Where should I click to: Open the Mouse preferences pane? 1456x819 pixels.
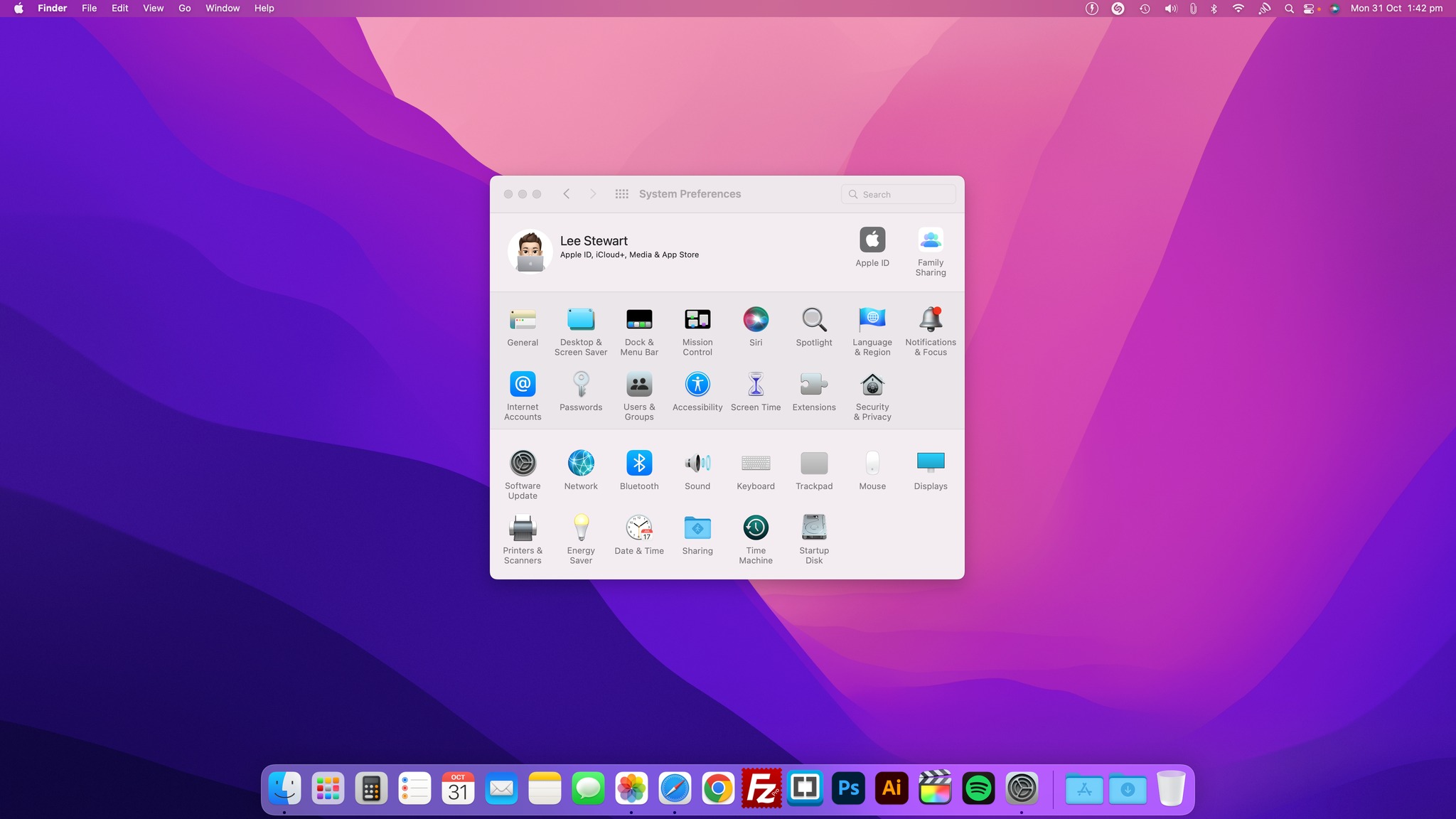[872, 471]
